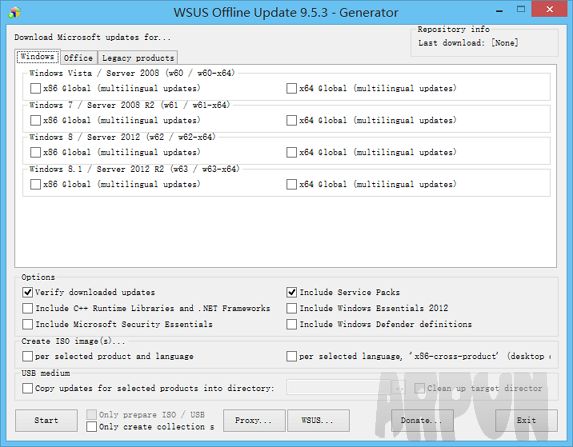Click the 'Download Microsoft updates for...' label
573x447 pixels.
point(92,37)
